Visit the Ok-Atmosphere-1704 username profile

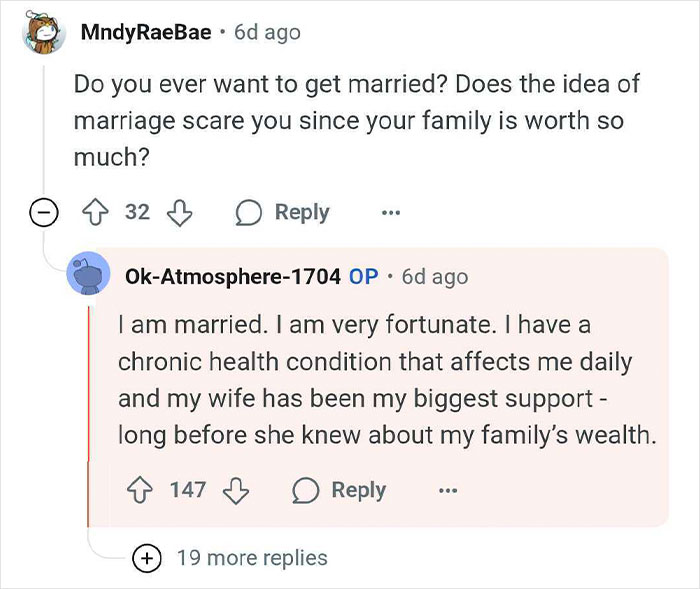click(233, 276)
